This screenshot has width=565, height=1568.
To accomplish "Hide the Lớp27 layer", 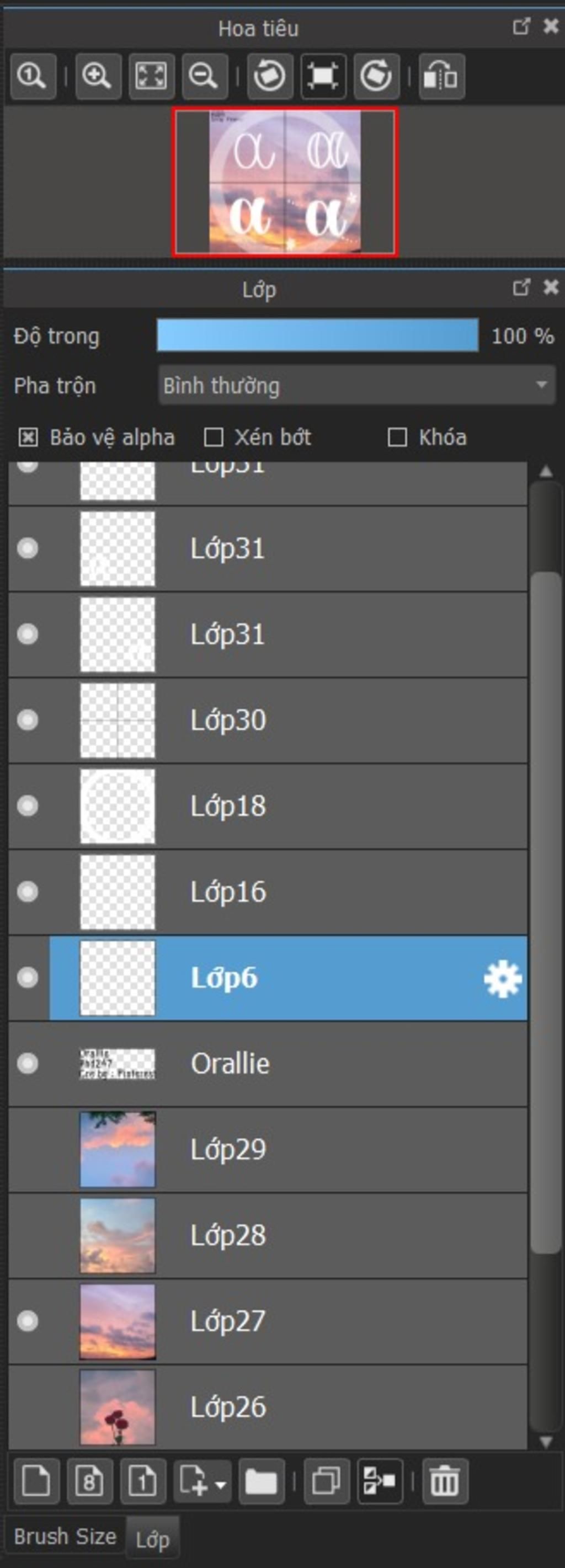I will 28,1321.
